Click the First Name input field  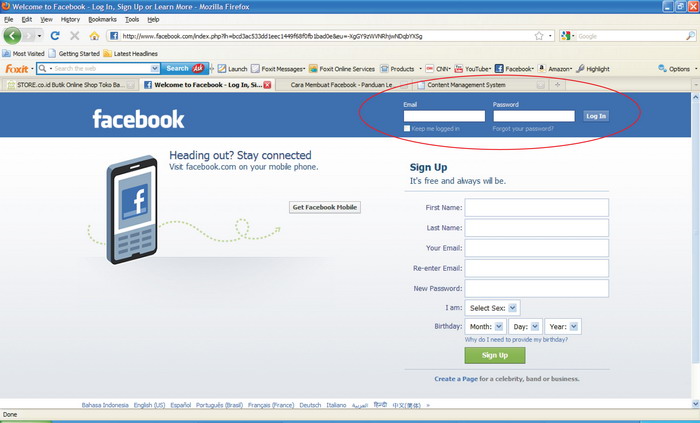pyautogui.click(x=536, y=207)
